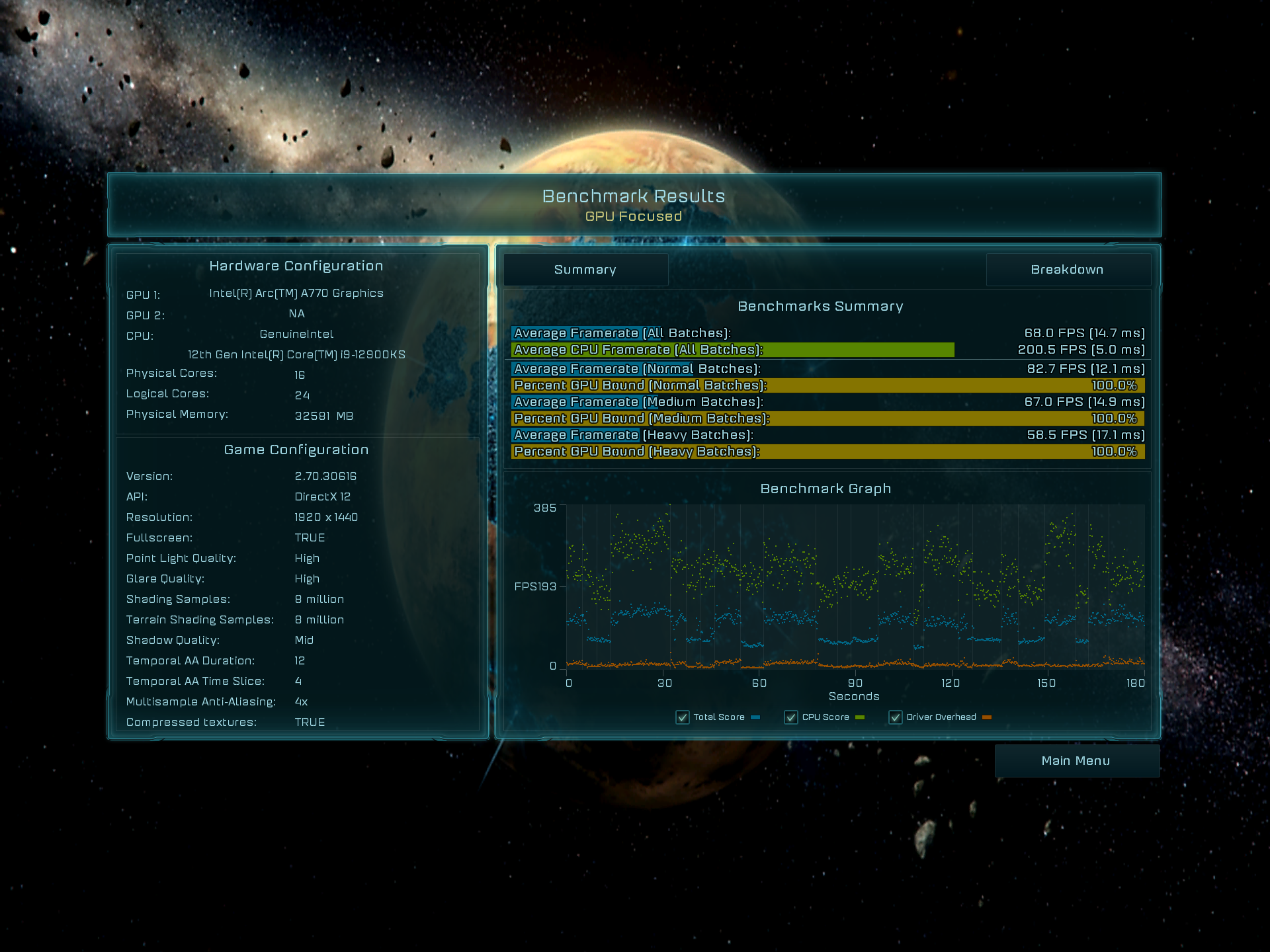The image size is (1270, 952).
Task: Toggle the Total Score checkbox
Action: pos(683,717)
